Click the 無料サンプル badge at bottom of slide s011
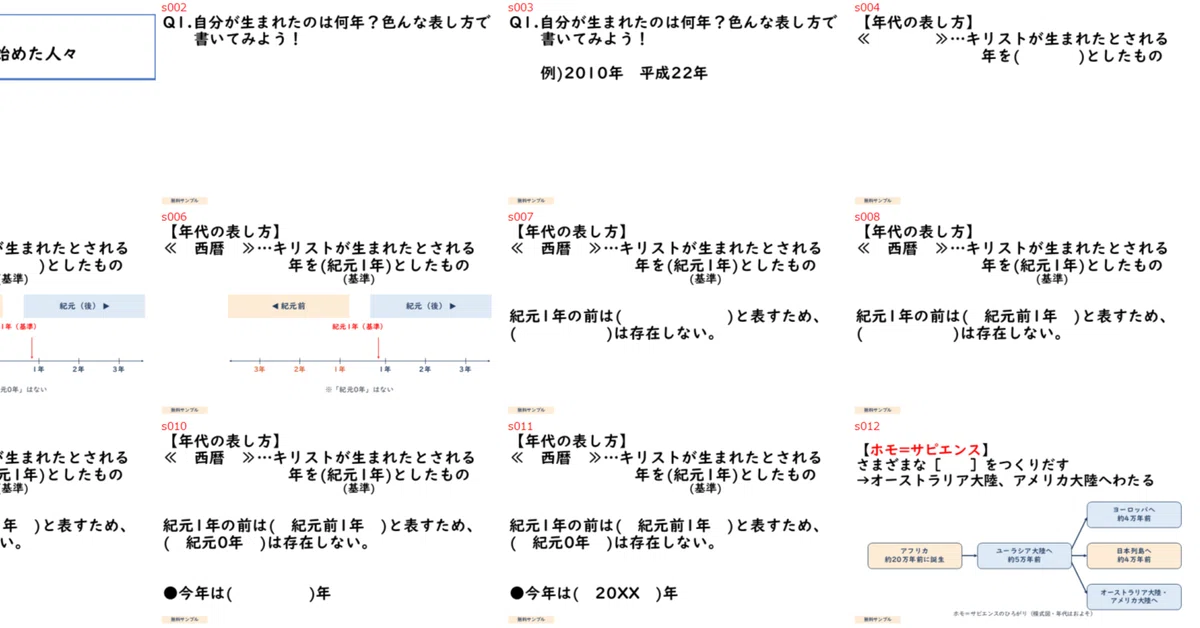 pyautogui.click(x=529, y=619)
